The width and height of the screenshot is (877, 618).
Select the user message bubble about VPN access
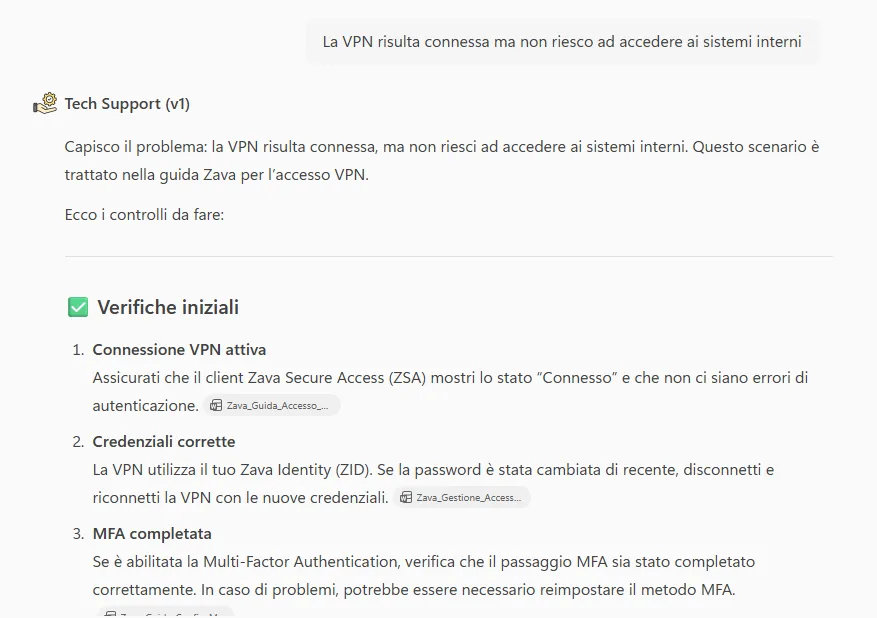click(560, 41)
